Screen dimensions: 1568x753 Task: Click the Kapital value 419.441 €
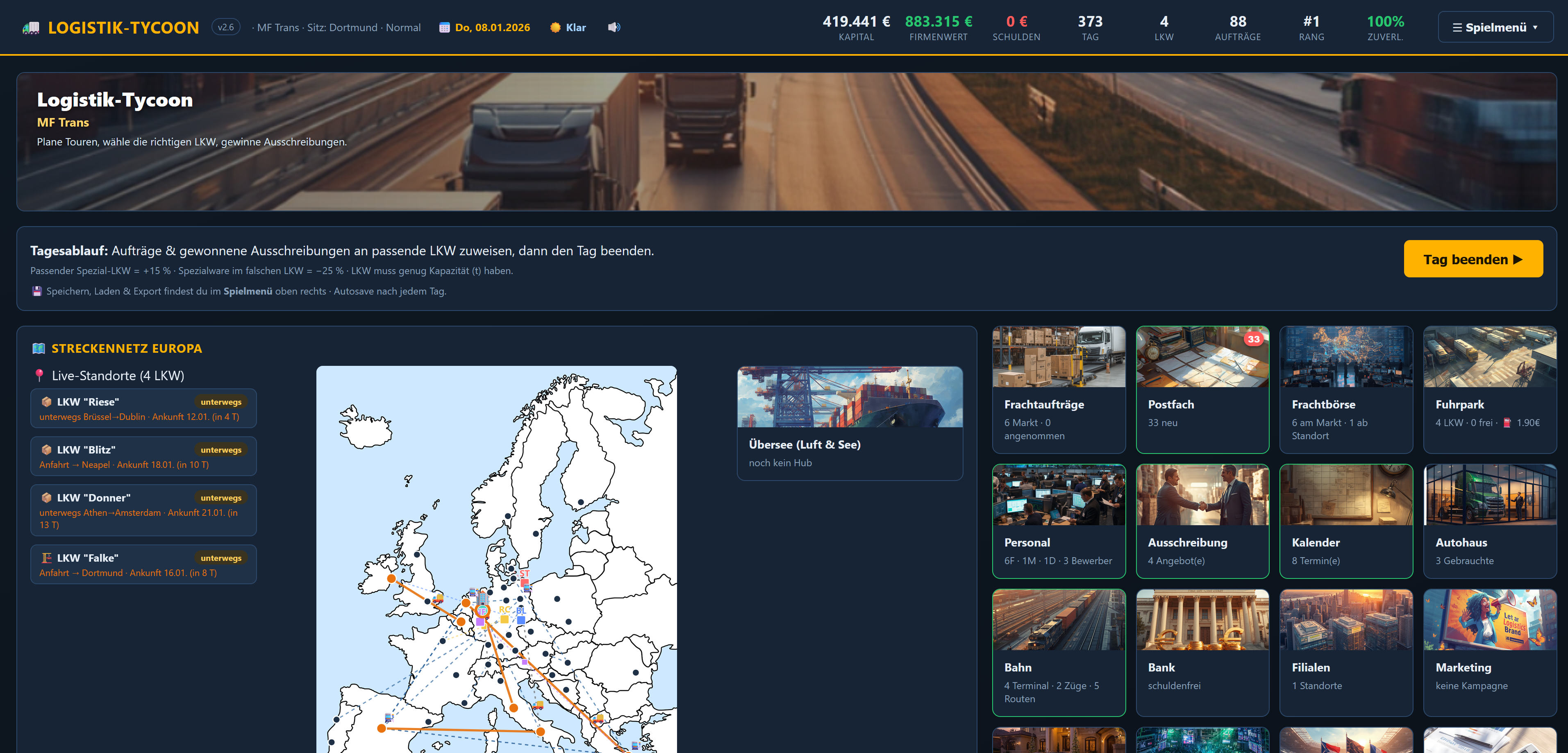[856, 21]
